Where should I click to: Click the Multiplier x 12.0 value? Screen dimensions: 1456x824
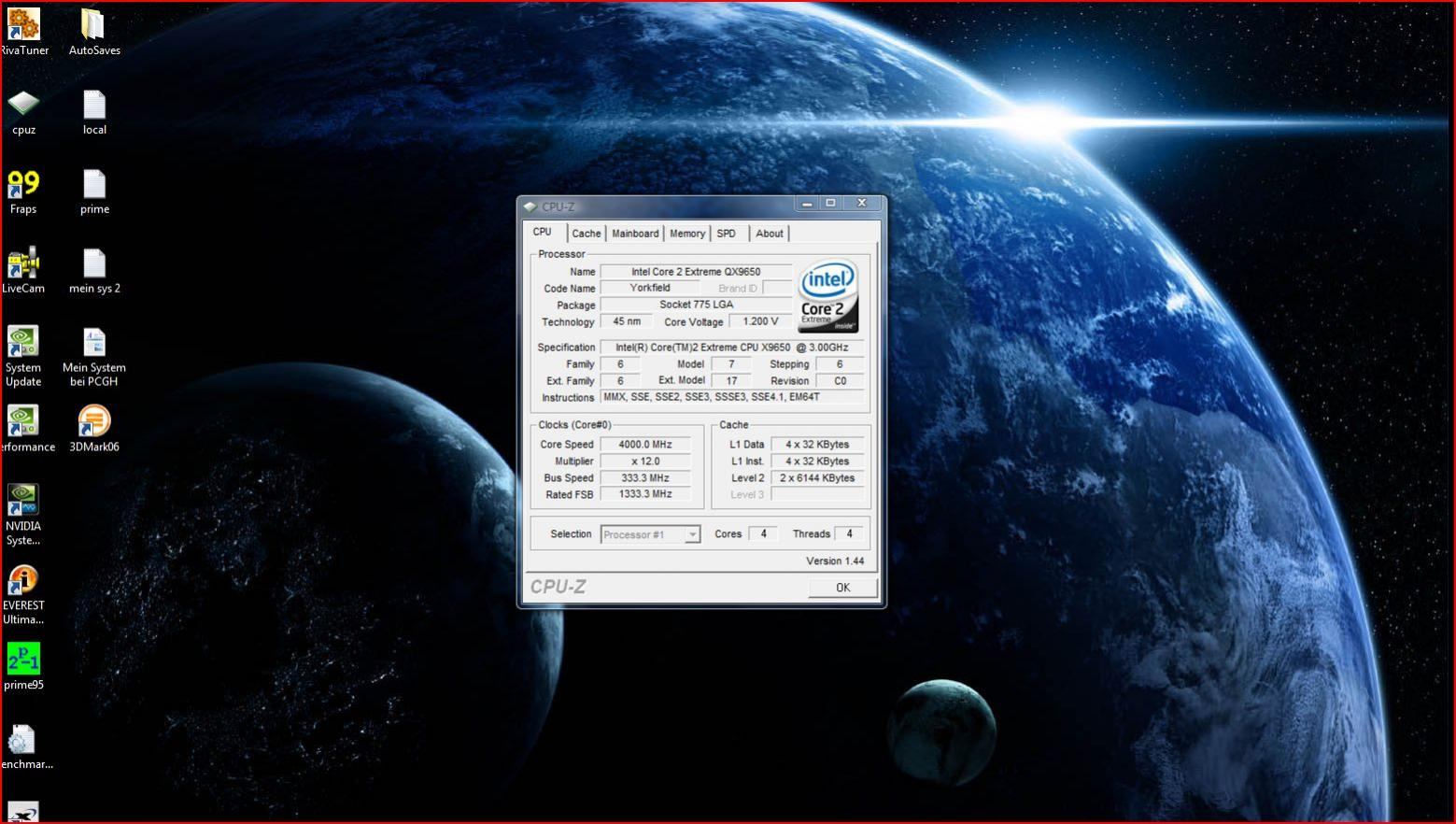pos(645,462)
